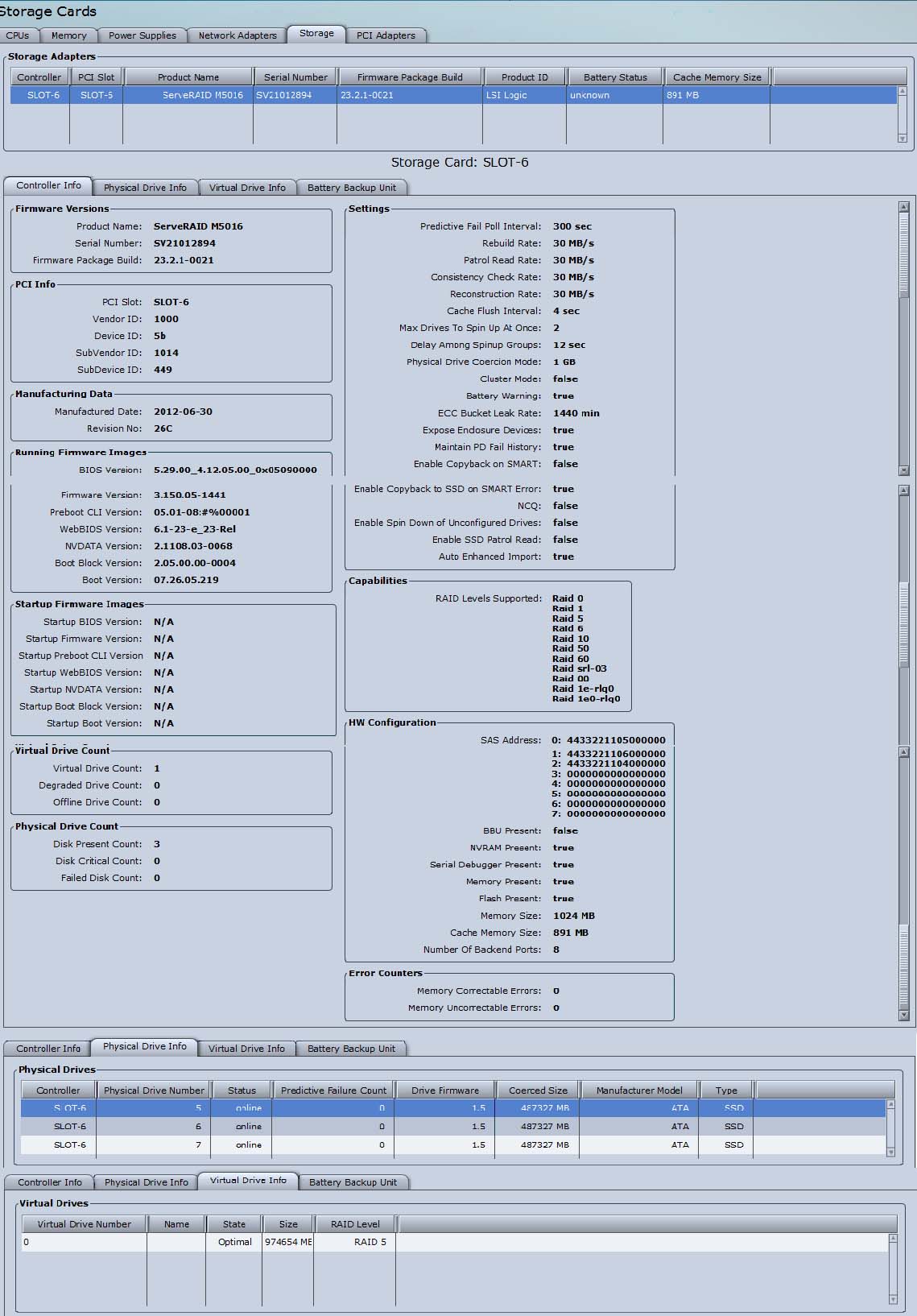Click manufactured date value 2012-06-30
Viewport: 917px width, 1316px height.
pyautogui.click(x=183, y=412)
